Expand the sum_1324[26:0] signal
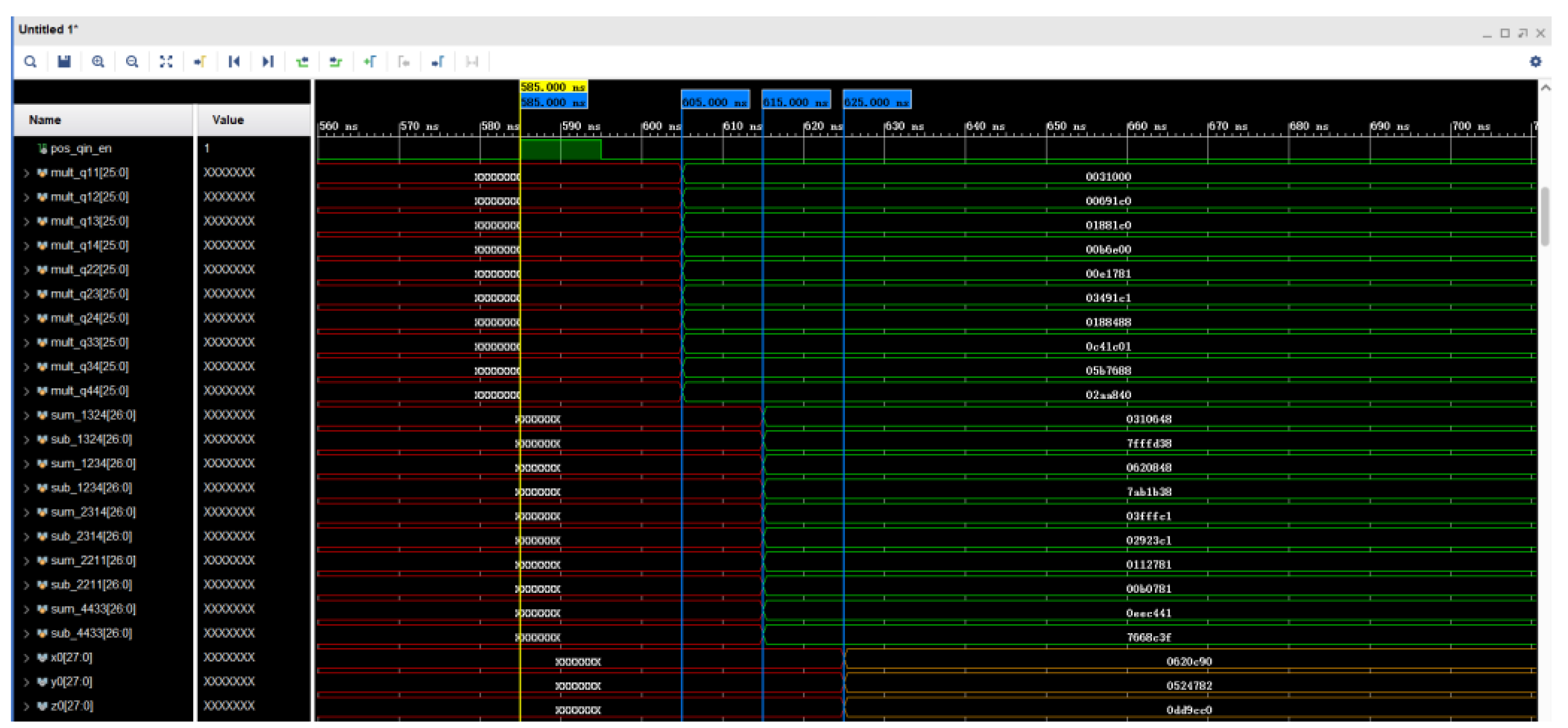Viewport: 1568px width, 728px height. [26, 416]
